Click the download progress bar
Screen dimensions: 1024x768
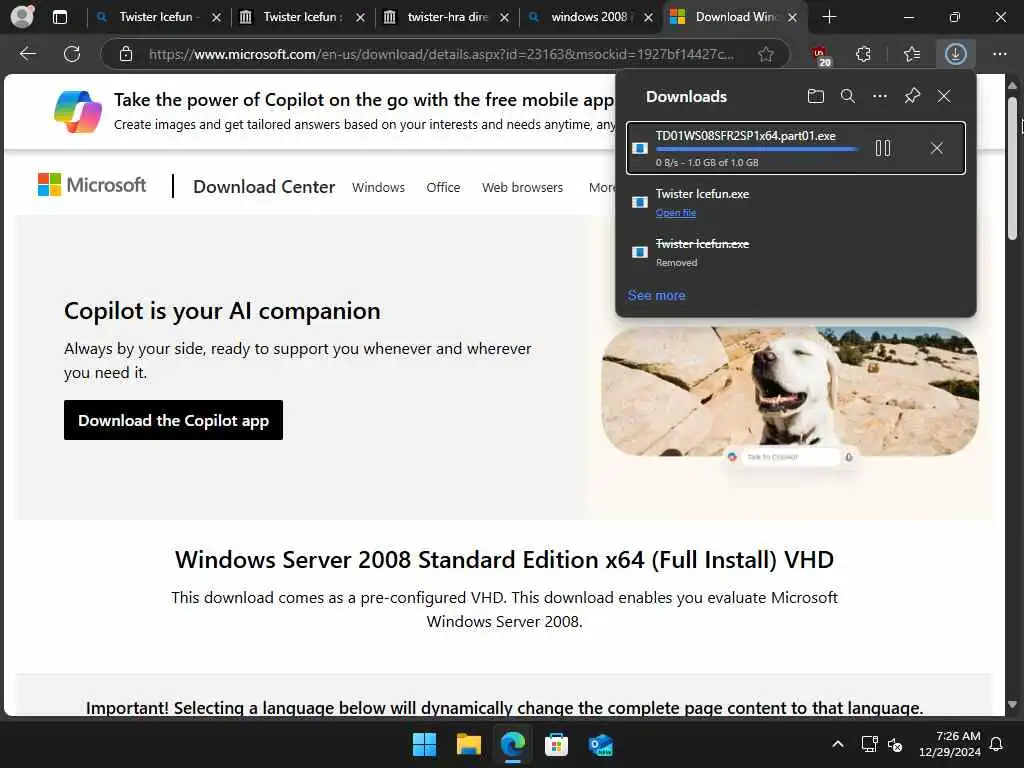pos(758,150)
